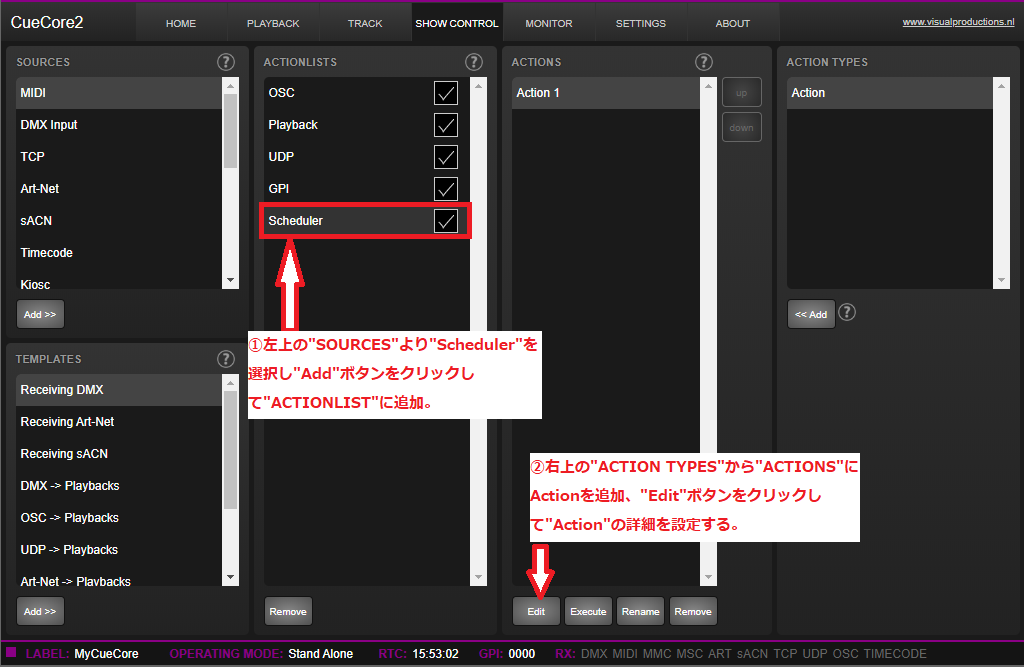Screen dimensions: 1024x667
Task: Click the purple status indicator square
Action: (11, 653)
